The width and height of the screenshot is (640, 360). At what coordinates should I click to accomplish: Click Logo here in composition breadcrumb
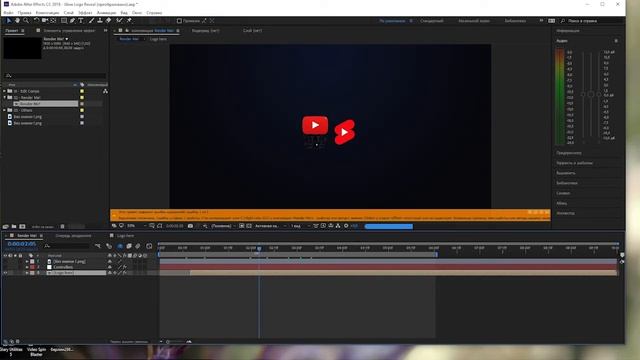pos(158,39)
